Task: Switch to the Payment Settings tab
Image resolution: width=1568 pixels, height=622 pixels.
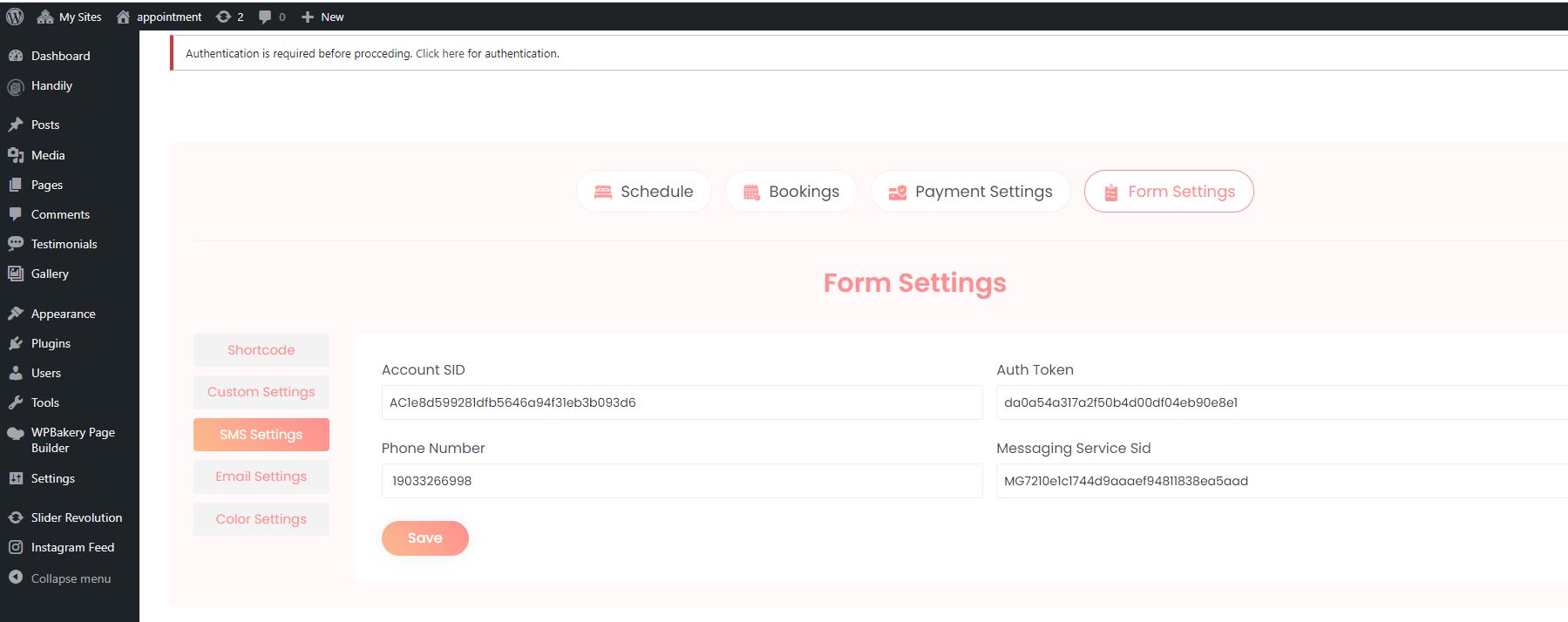Action: [970, 192]
